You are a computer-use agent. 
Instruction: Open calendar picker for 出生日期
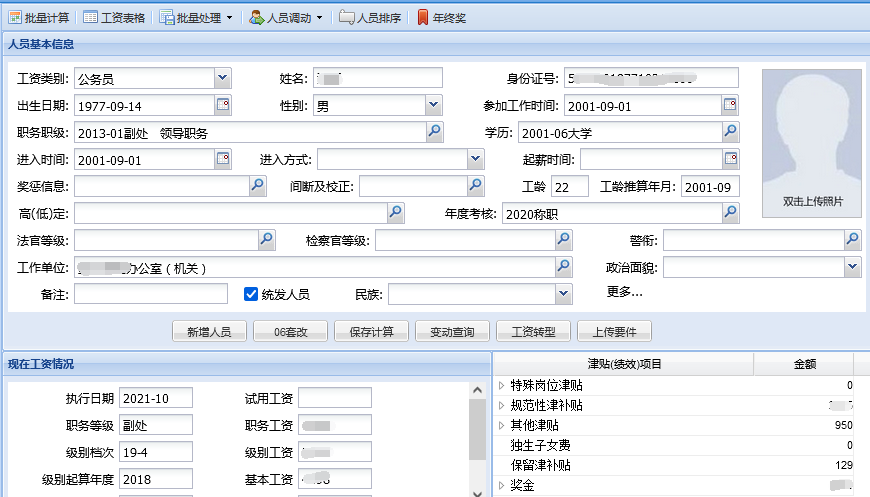pos(222,105)
